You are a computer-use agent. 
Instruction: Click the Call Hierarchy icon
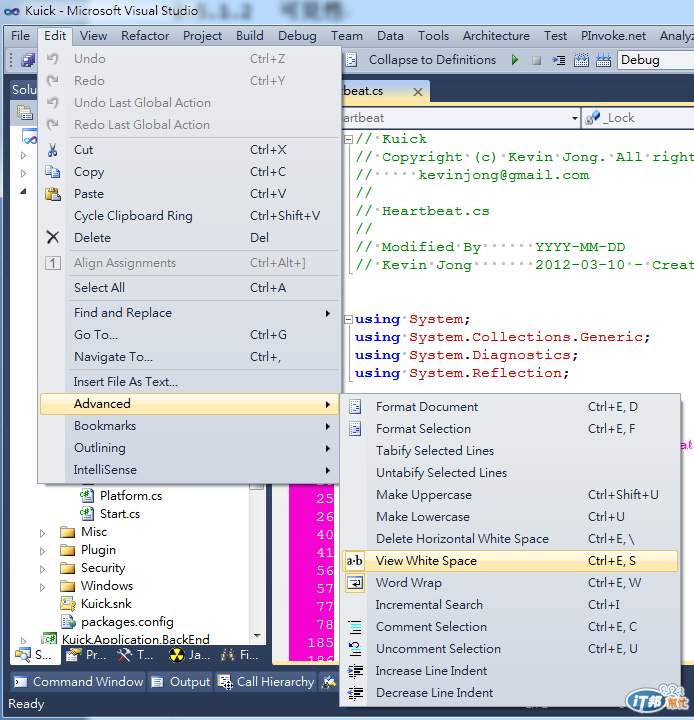225,682
